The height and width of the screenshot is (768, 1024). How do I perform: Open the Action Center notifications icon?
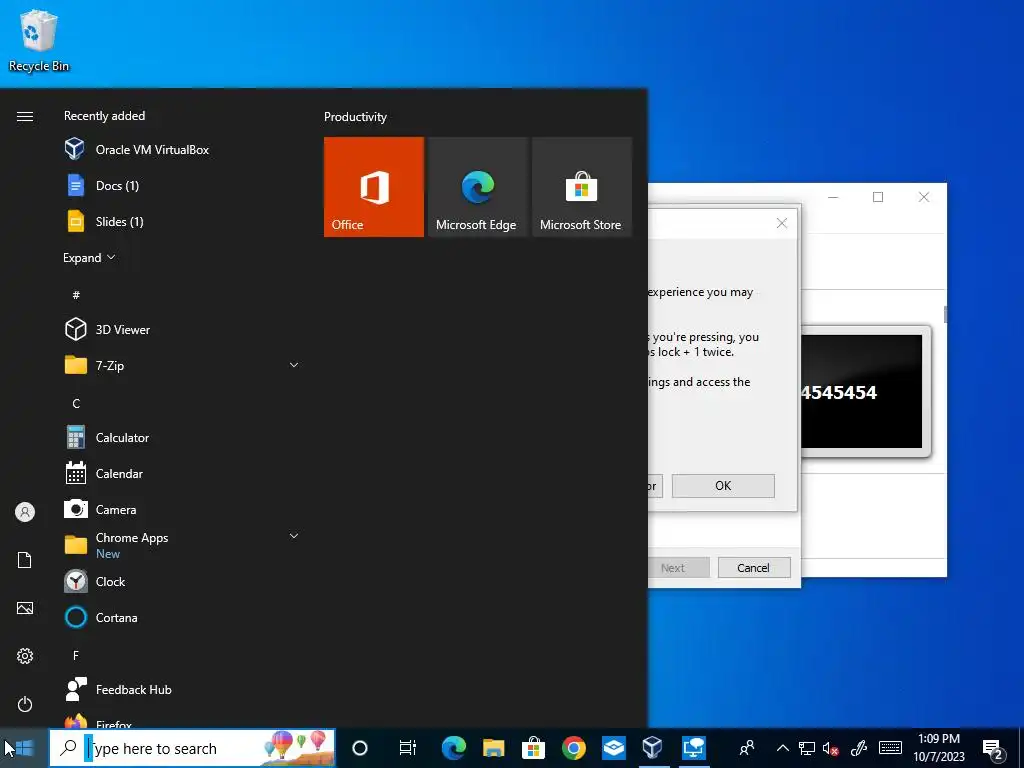[993, 749]
